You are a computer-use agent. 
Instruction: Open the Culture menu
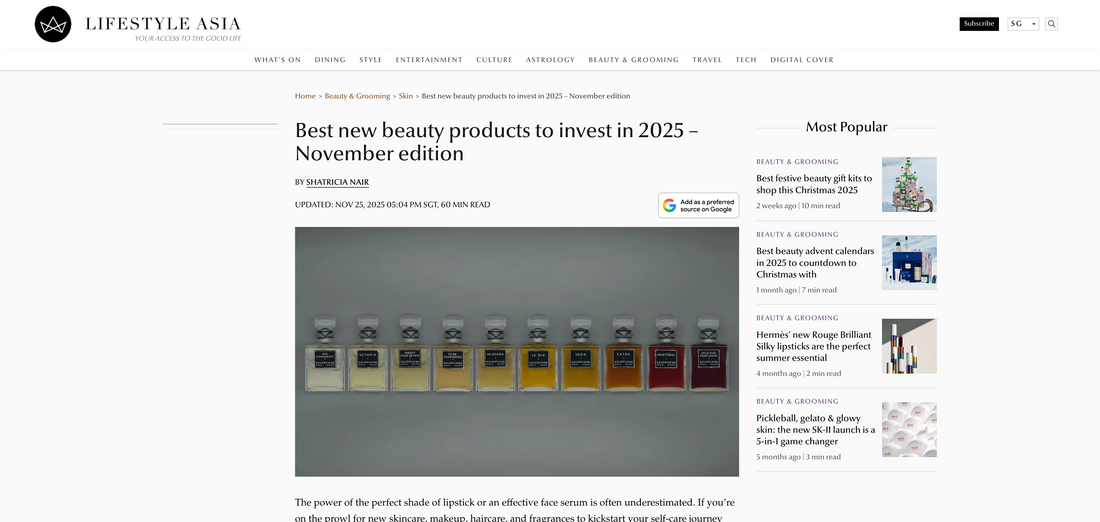(494, 60)
